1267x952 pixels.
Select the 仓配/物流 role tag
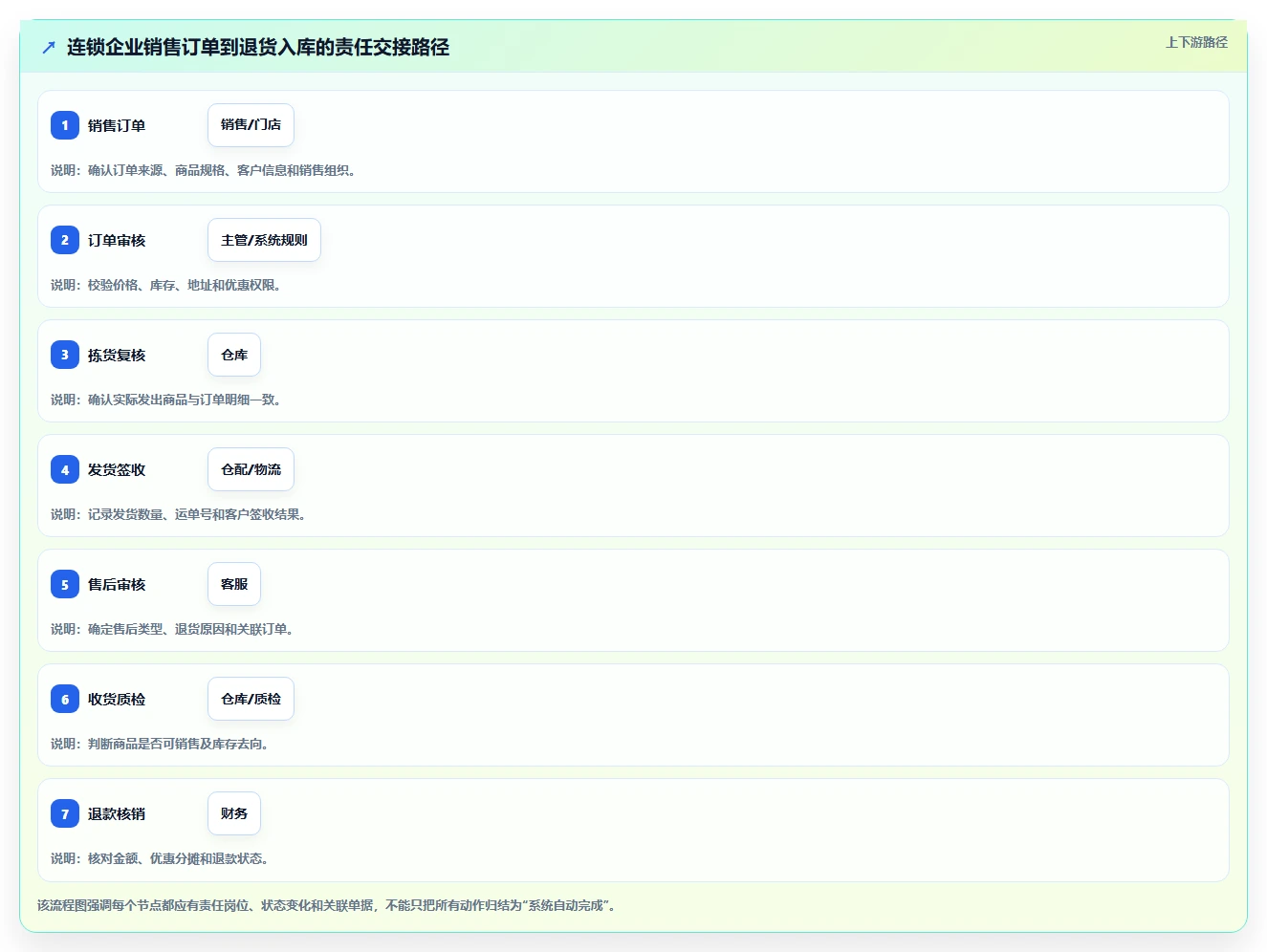tap(251, 469)
